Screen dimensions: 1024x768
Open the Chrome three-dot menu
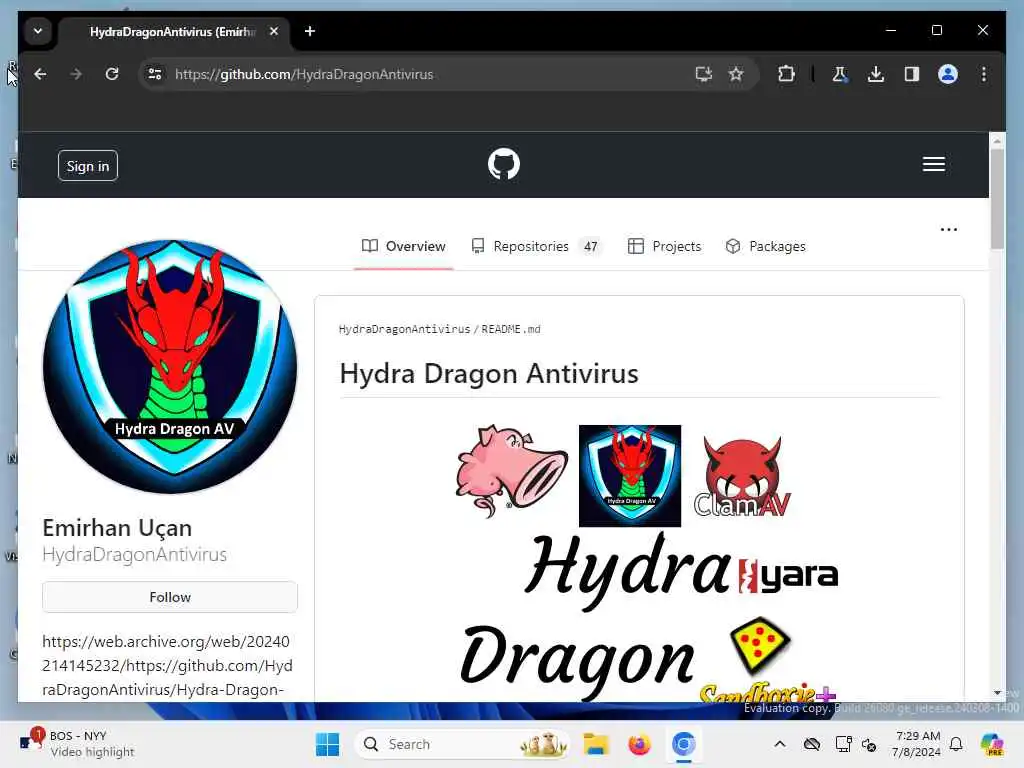pos(984,74)
